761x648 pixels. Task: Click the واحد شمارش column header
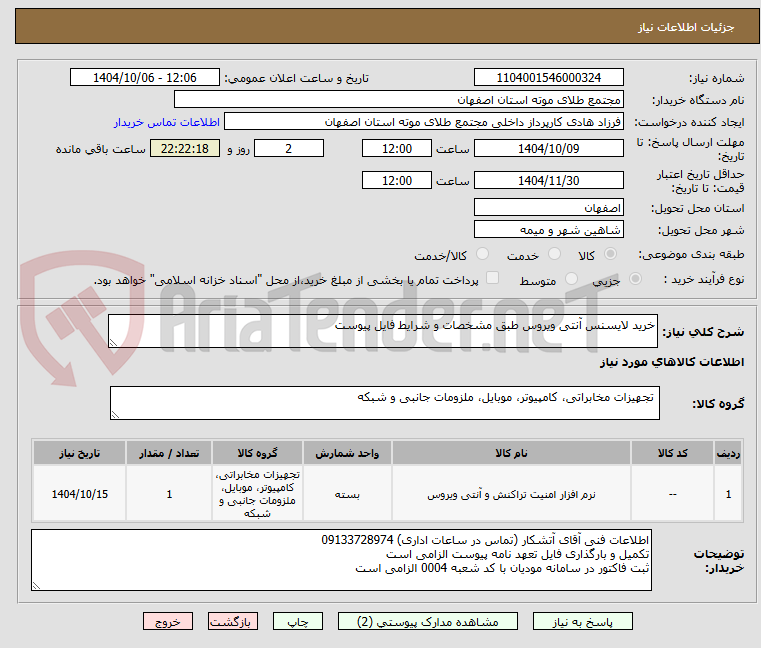coord(347,453)
